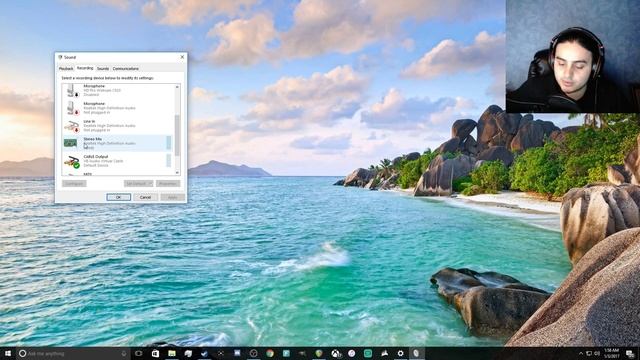
Task: Select the CABLE Output device icon
Action: coord(71,161)
